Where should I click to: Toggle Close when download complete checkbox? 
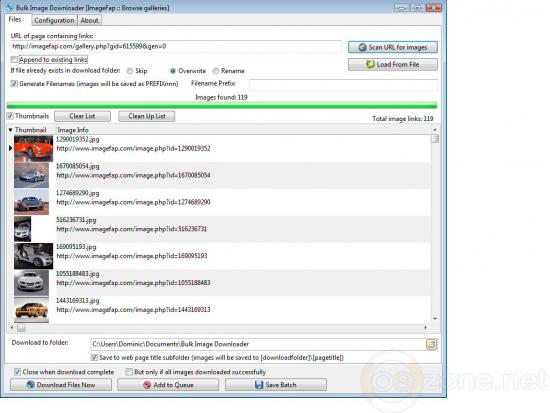click(17, 372)
